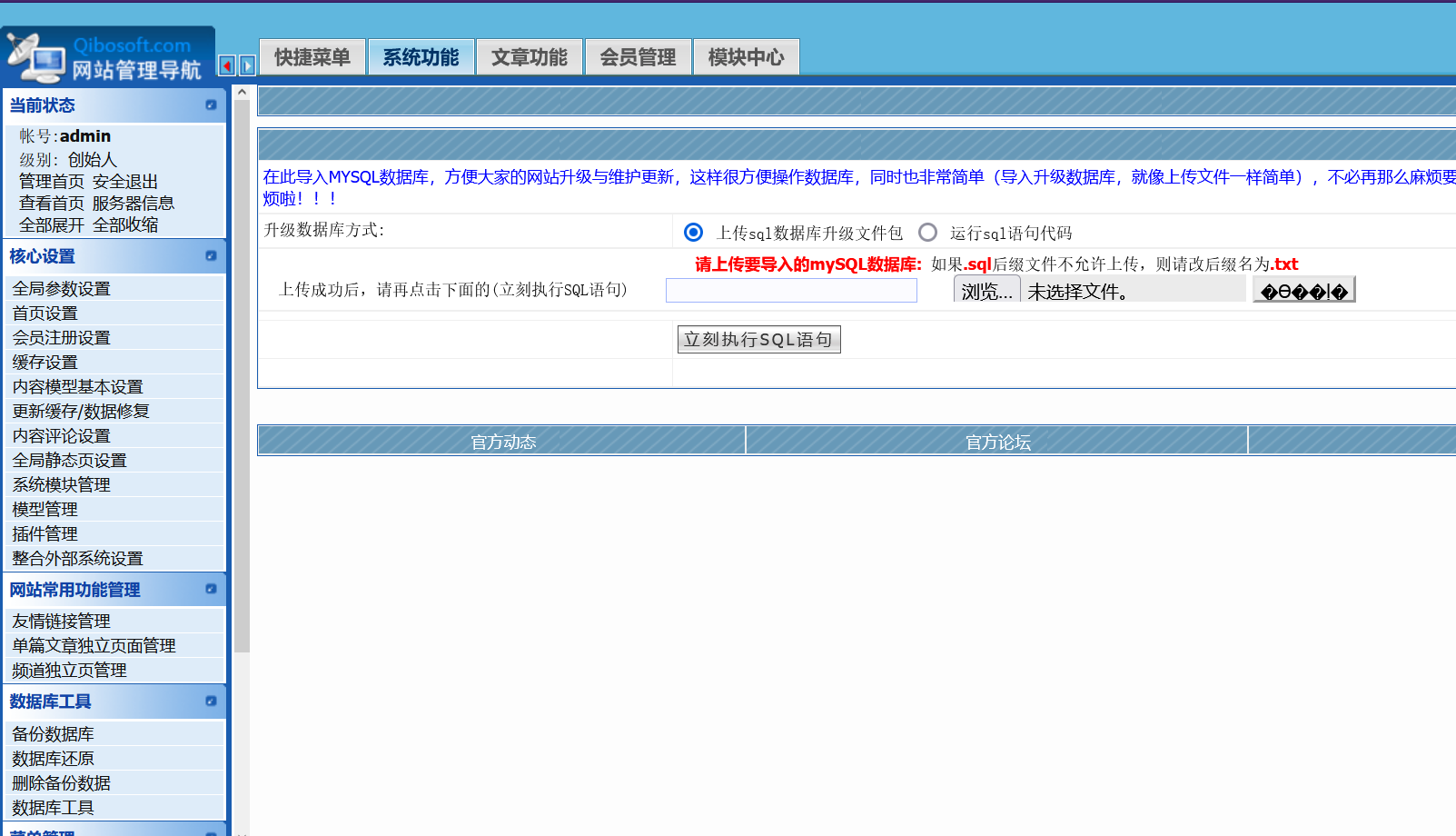Click the right blue arrow navigation icon

(x=247, y=65)
